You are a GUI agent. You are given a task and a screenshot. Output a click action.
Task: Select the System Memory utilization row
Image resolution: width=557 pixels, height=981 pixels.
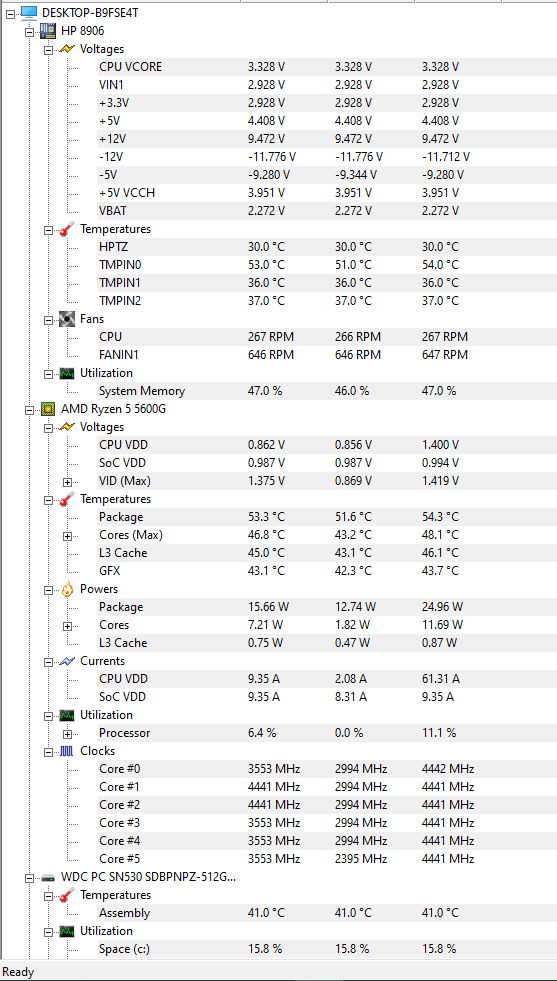point(325,391)
